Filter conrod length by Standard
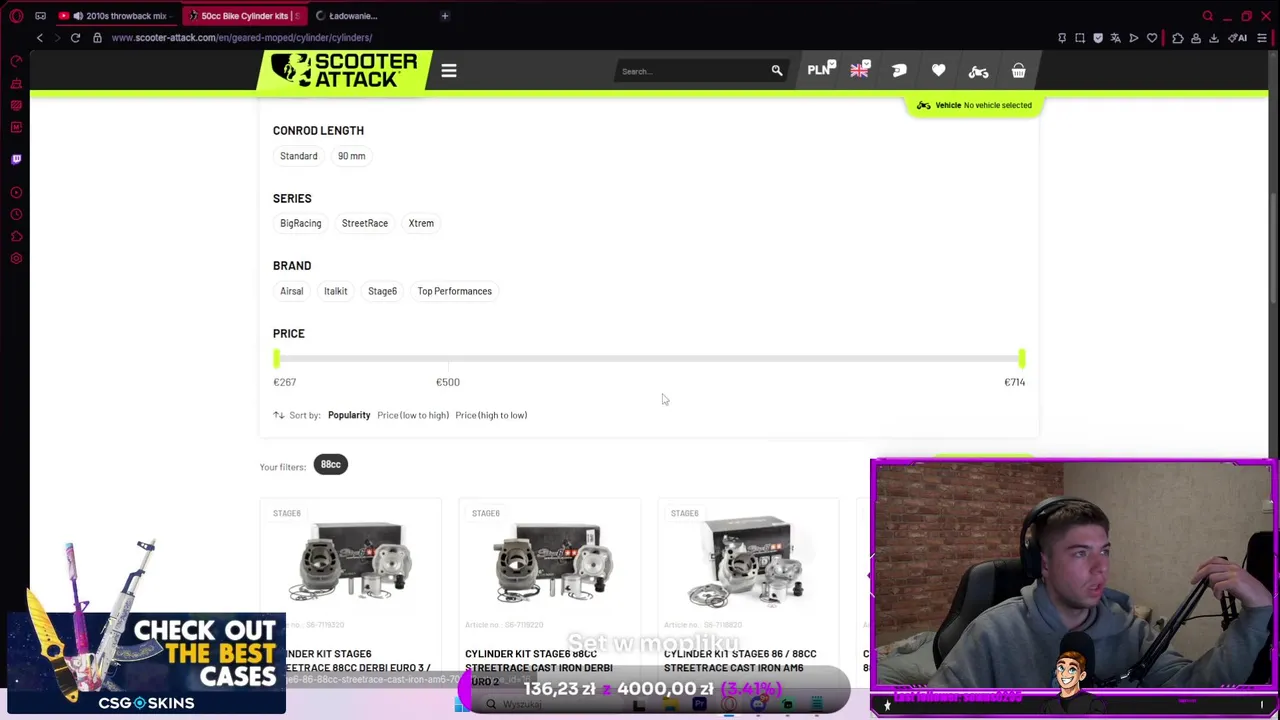This screenshot has height=720, width=1280. [x=298, y=156]
